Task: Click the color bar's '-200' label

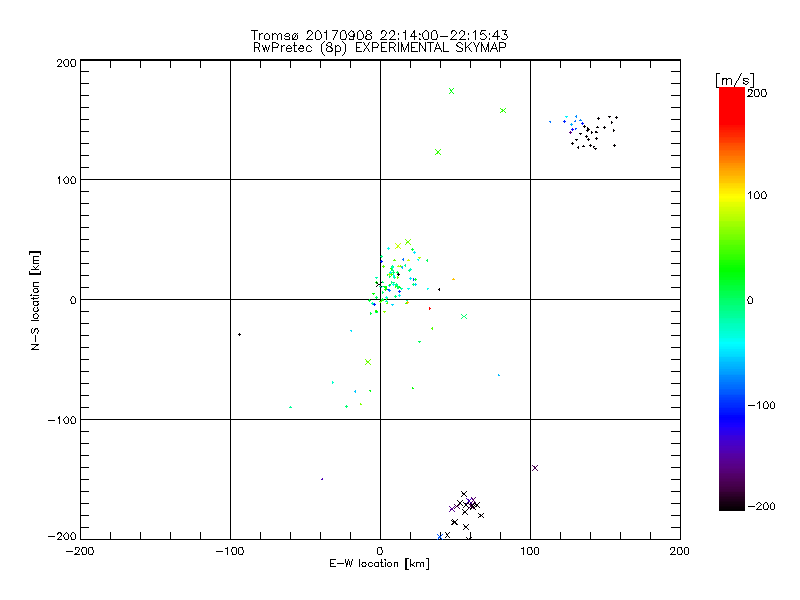Action: pyautogui.click(x=761, y=506)
